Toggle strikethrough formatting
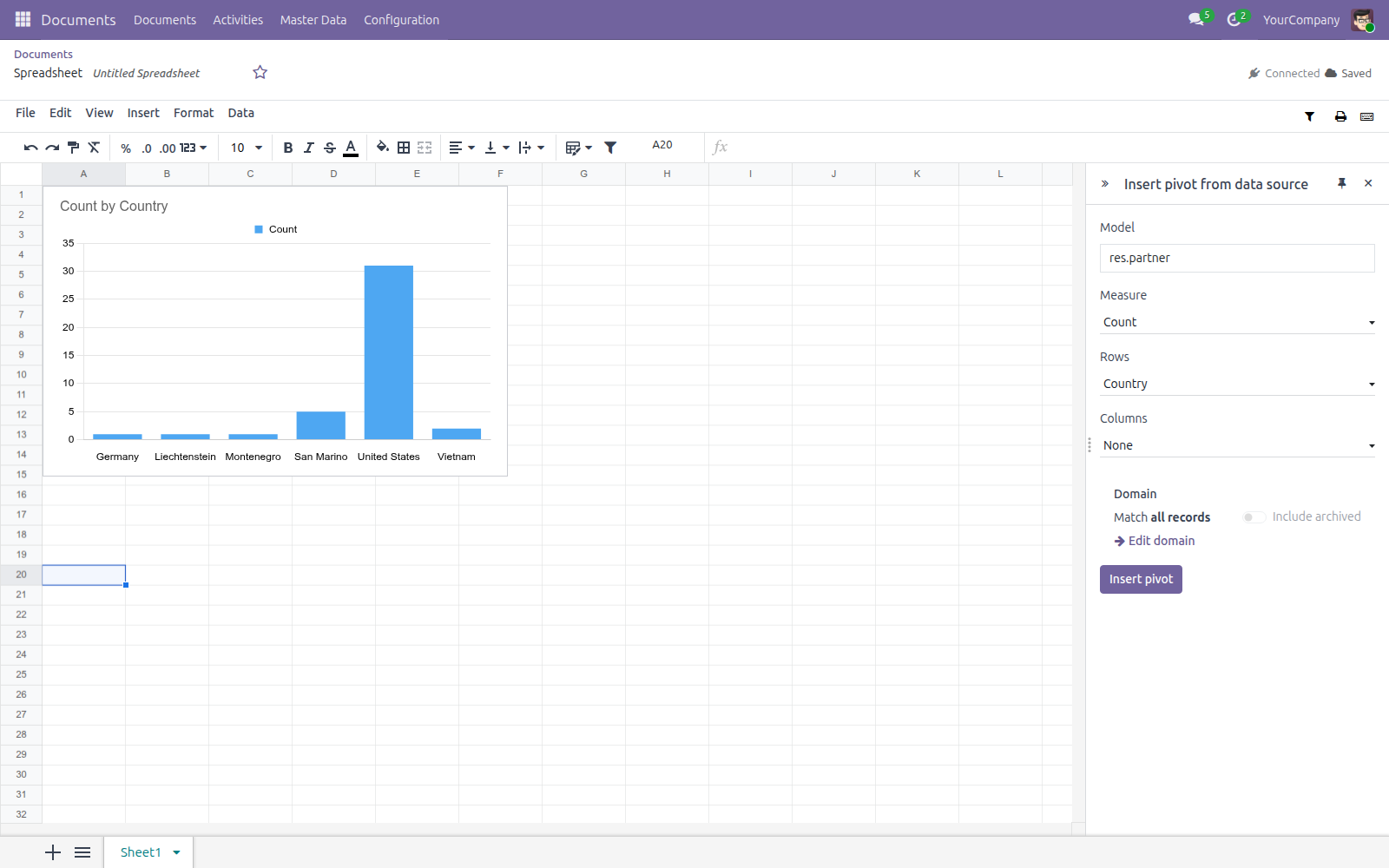Screen dimensions: 1389x868 (x=330, y=148)
